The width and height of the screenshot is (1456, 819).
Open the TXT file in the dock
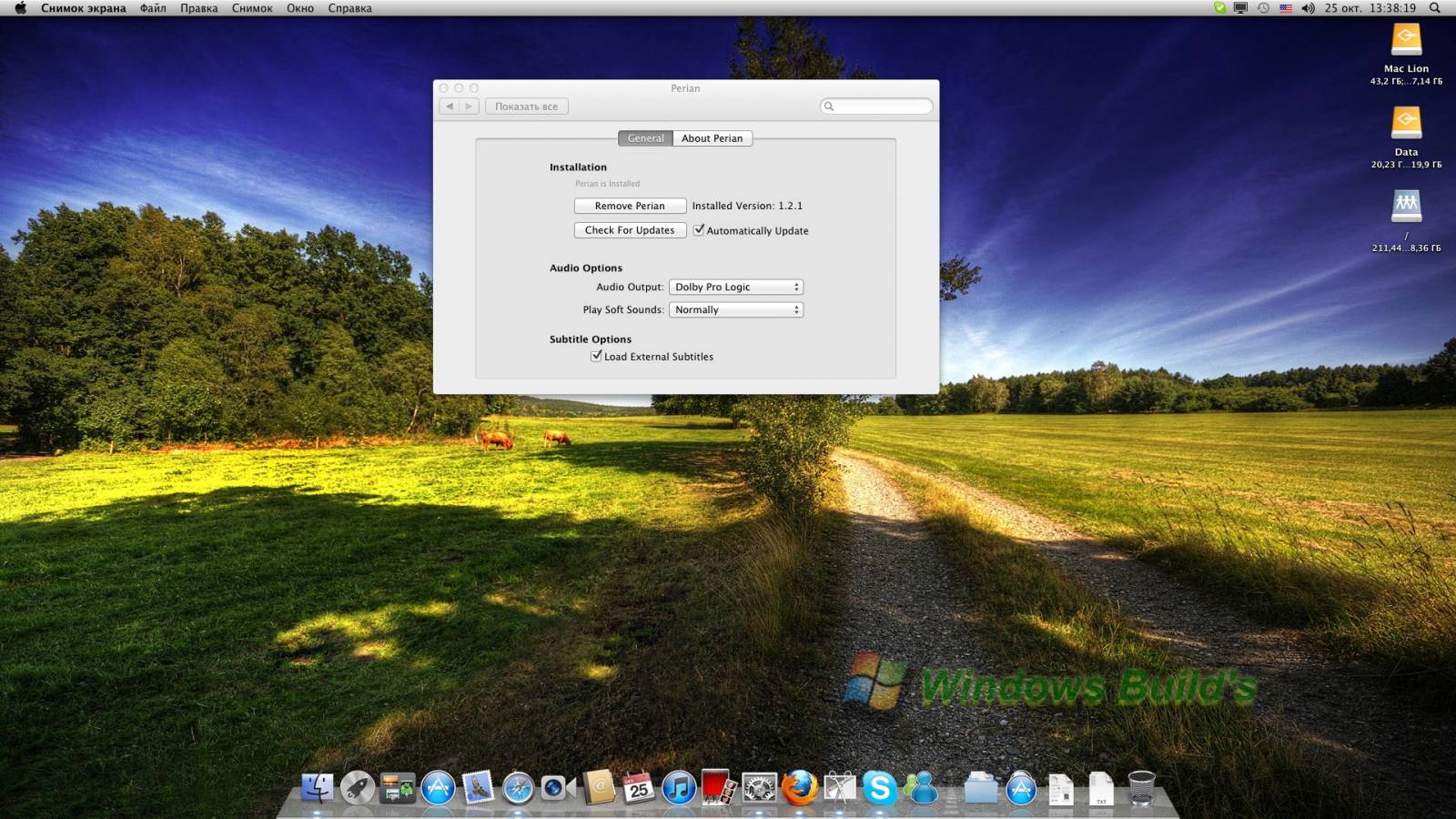click(1101, 788)
